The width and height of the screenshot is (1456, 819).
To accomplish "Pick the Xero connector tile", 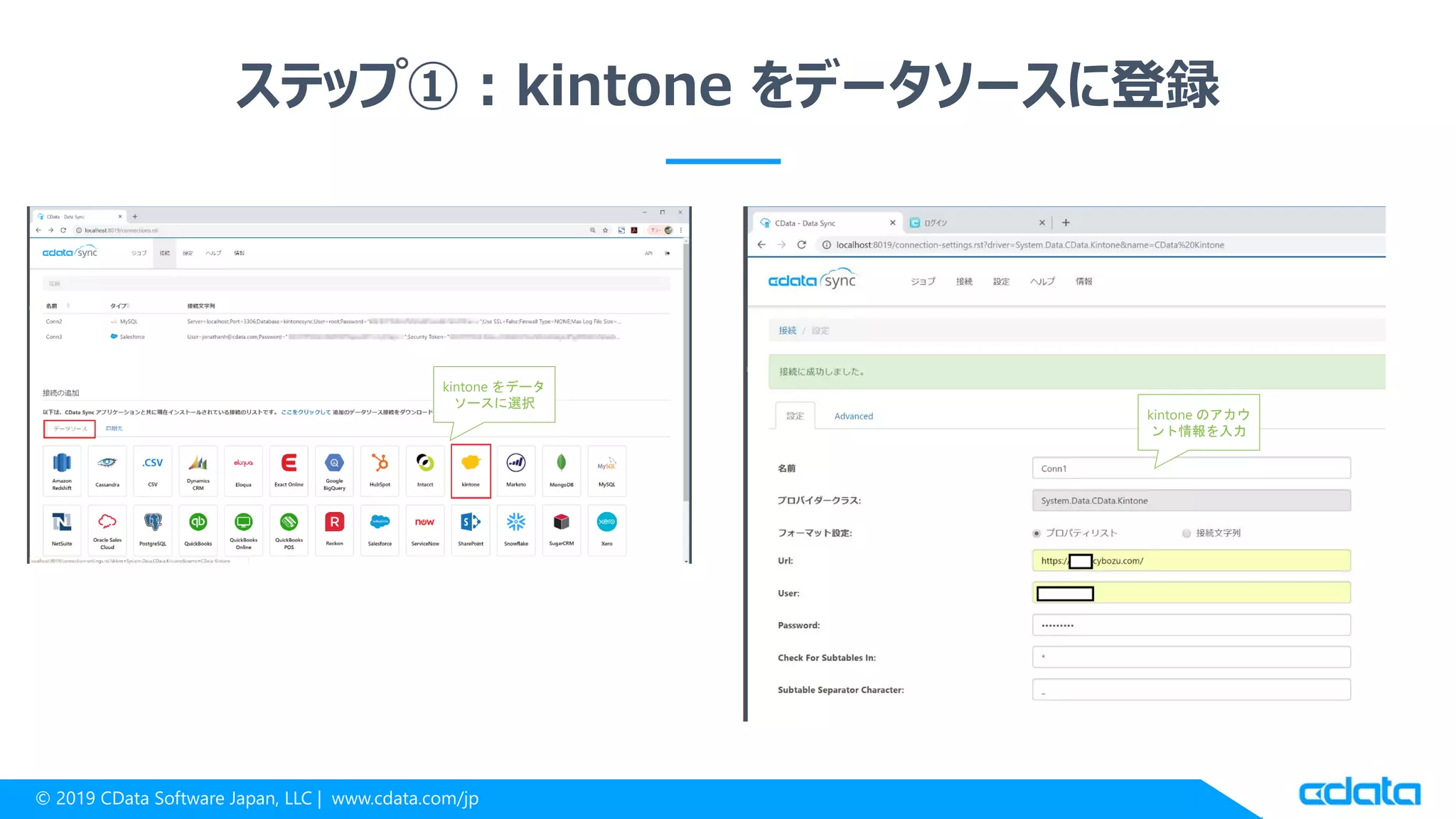I will point(607,530).
